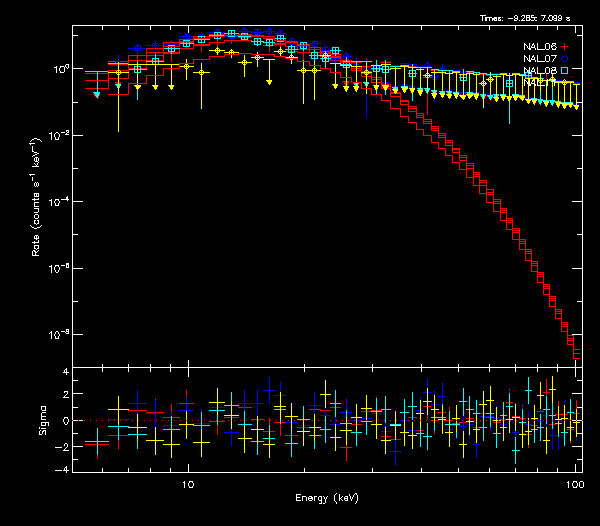Select the NAI_08 legend label

[540, 71]
